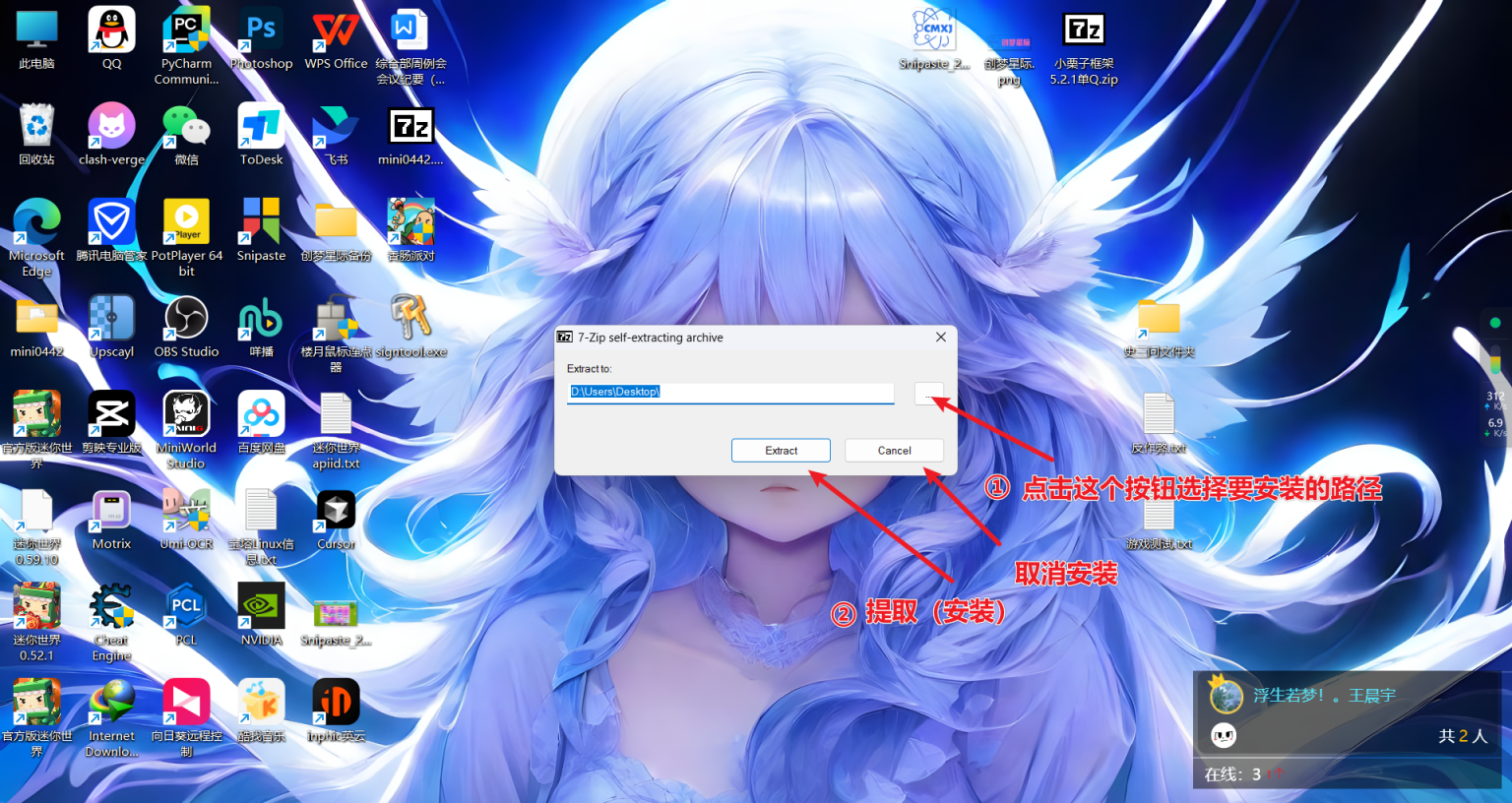Viewport: 1512px width, 803px height.
Task: Open the 迷你世界 apiid.txt file
Action: tap(336, 430)
